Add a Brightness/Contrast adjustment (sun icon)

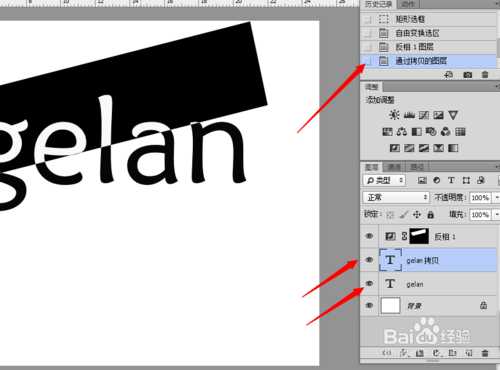(394, 115)
